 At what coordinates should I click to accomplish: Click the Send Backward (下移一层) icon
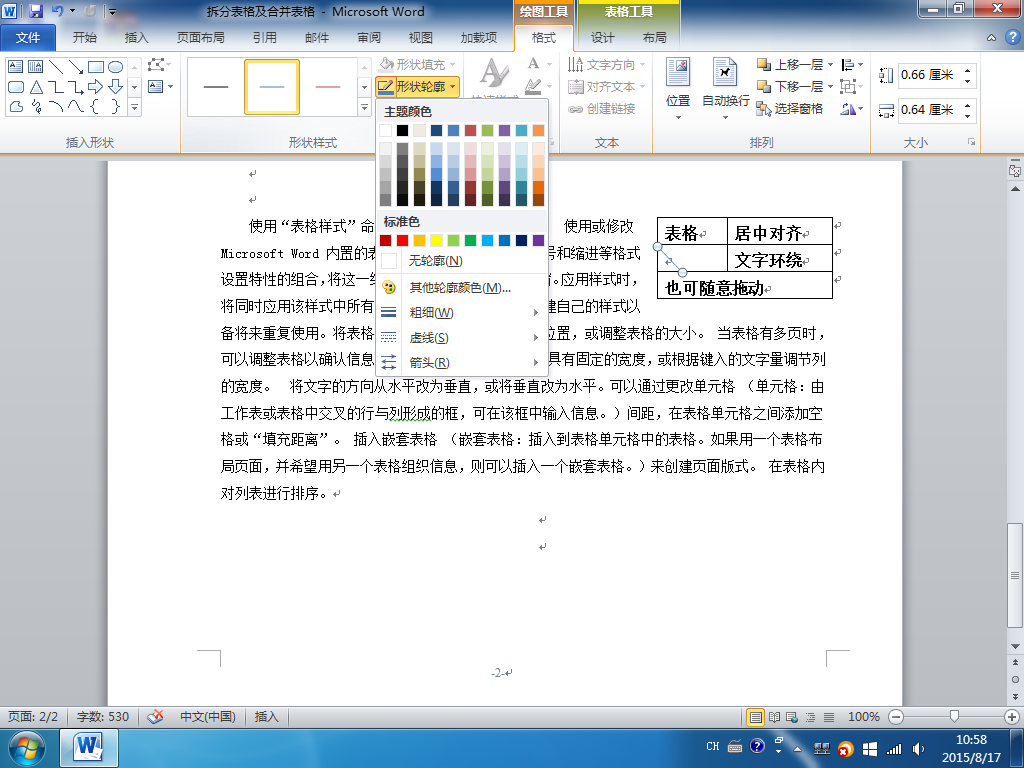(x=763, y=86)
